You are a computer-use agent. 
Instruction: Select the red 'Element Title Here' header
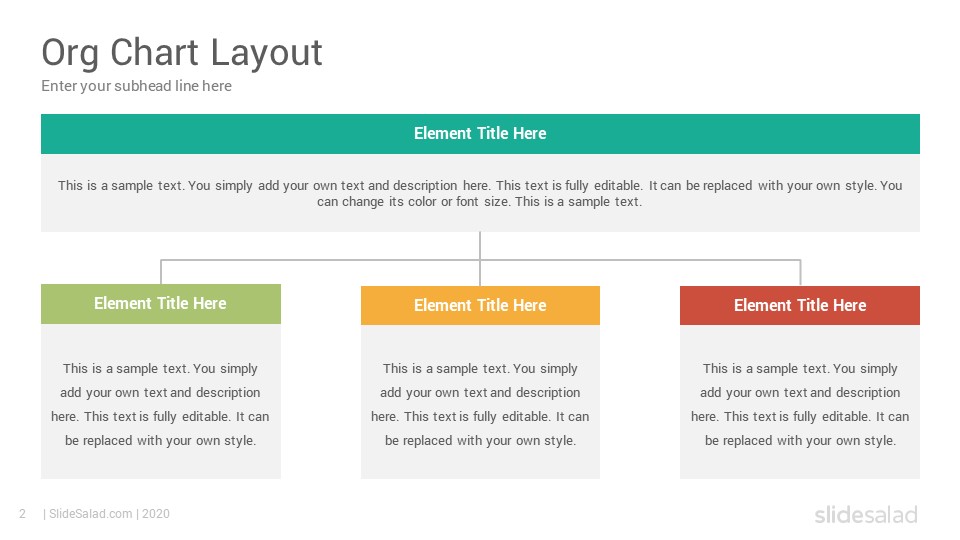[x=800, y=305]
